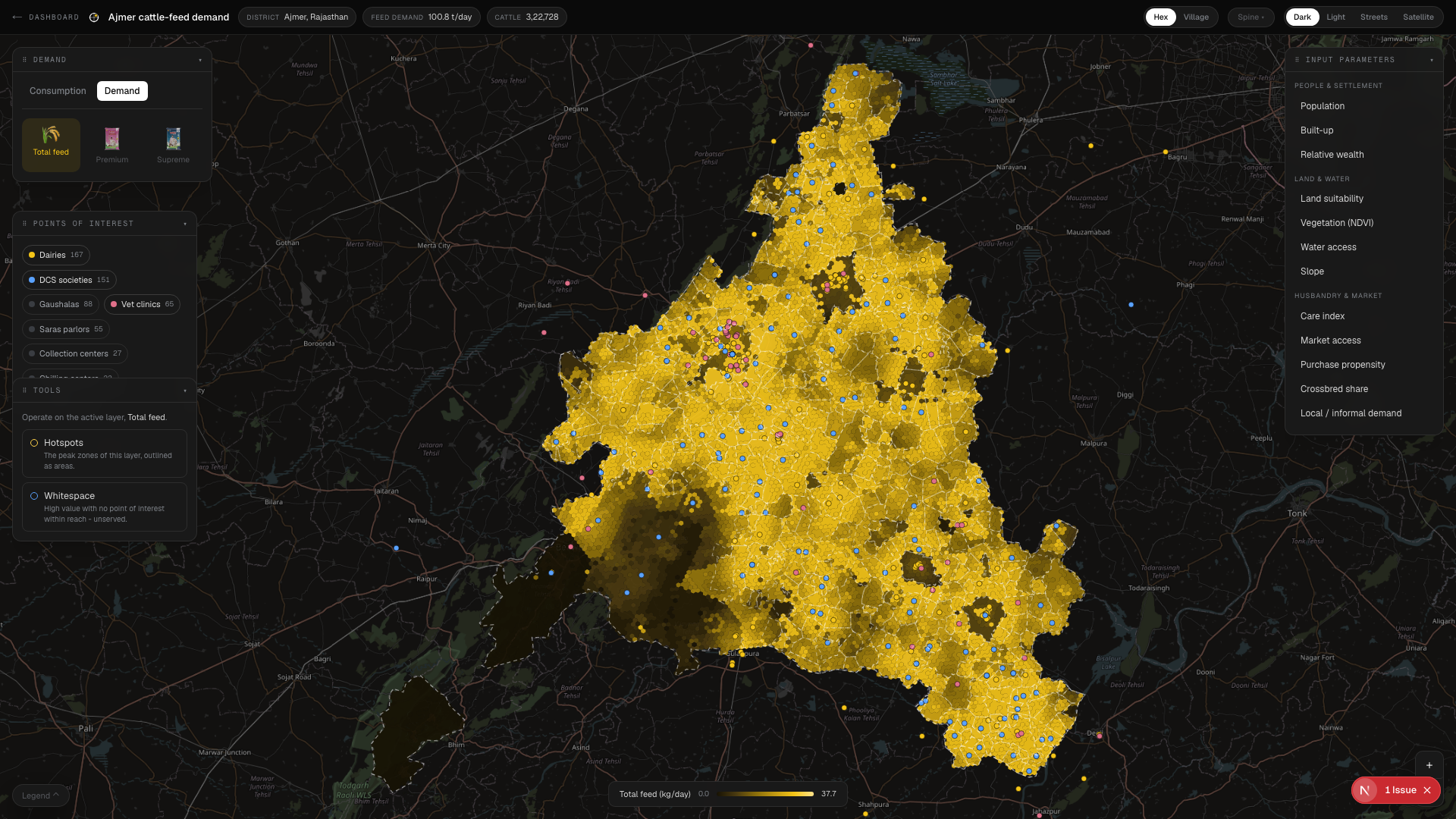1456x819 pixels.
Task: Collapse the Demand panel arrow
Action: [x=200, y=60]
